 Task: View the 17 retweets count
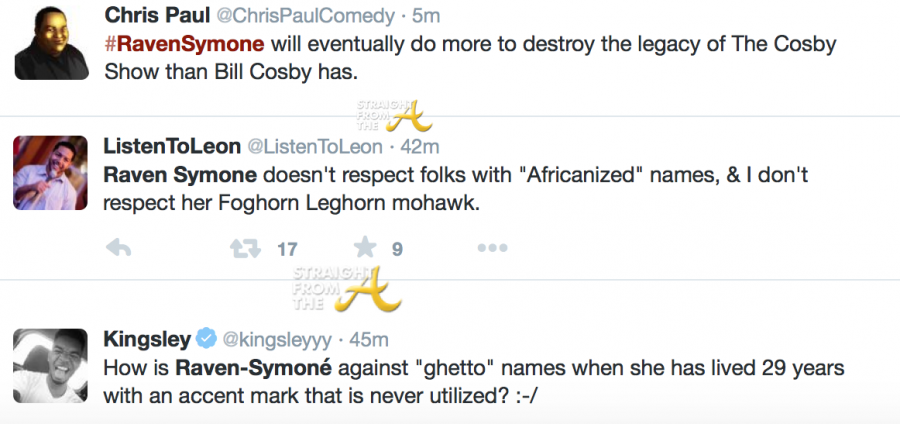(x=287, y=249)
